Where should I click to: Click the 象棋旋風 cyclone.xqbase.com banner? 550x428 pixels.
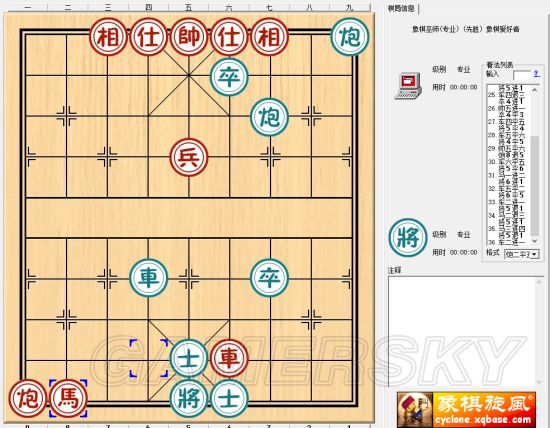point(466,410)
